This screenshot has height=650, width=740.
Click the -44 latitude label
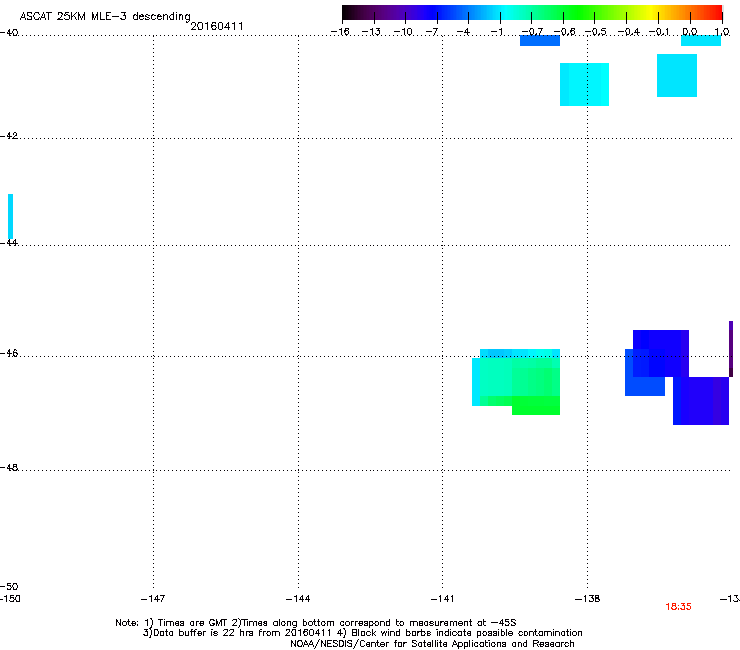[x=9, y=243]
